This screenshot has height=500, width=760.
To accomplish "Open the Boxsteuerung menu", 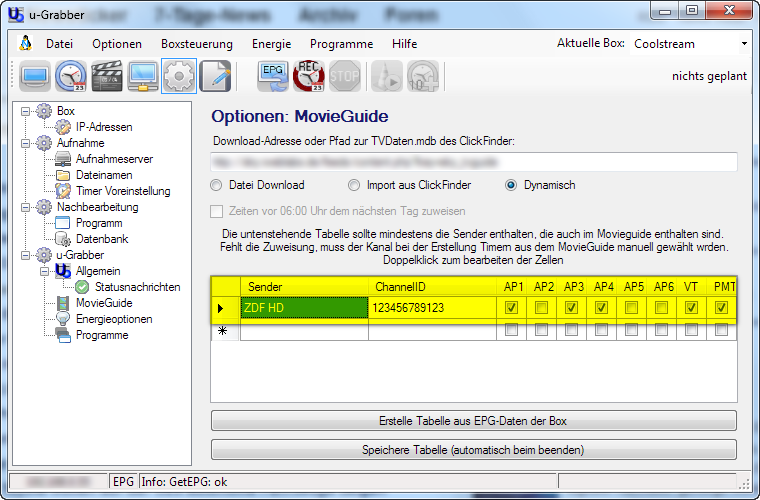I will pyautogui.click(x=196, y=44).
